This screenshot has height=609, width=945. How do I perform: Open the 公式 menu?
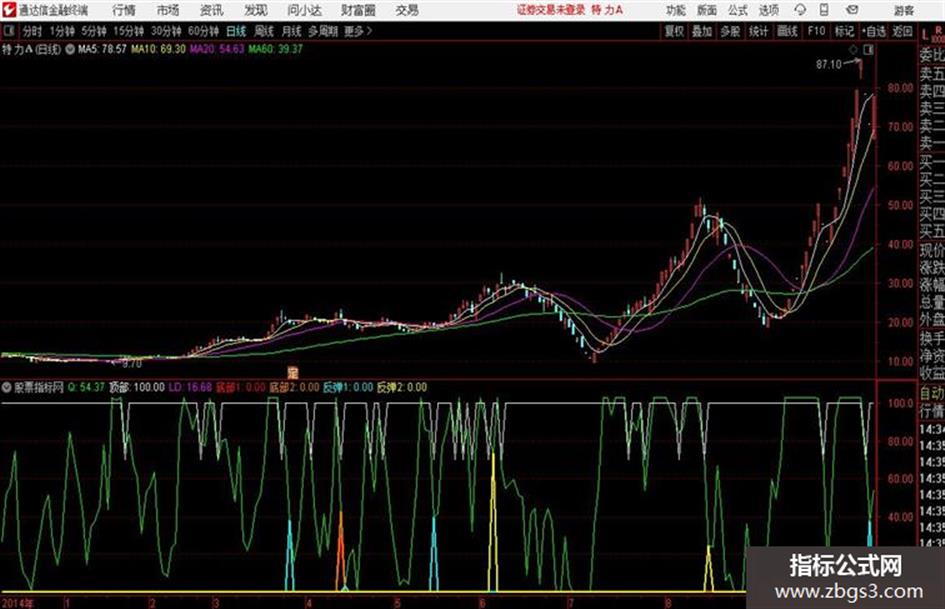[738, 10]
